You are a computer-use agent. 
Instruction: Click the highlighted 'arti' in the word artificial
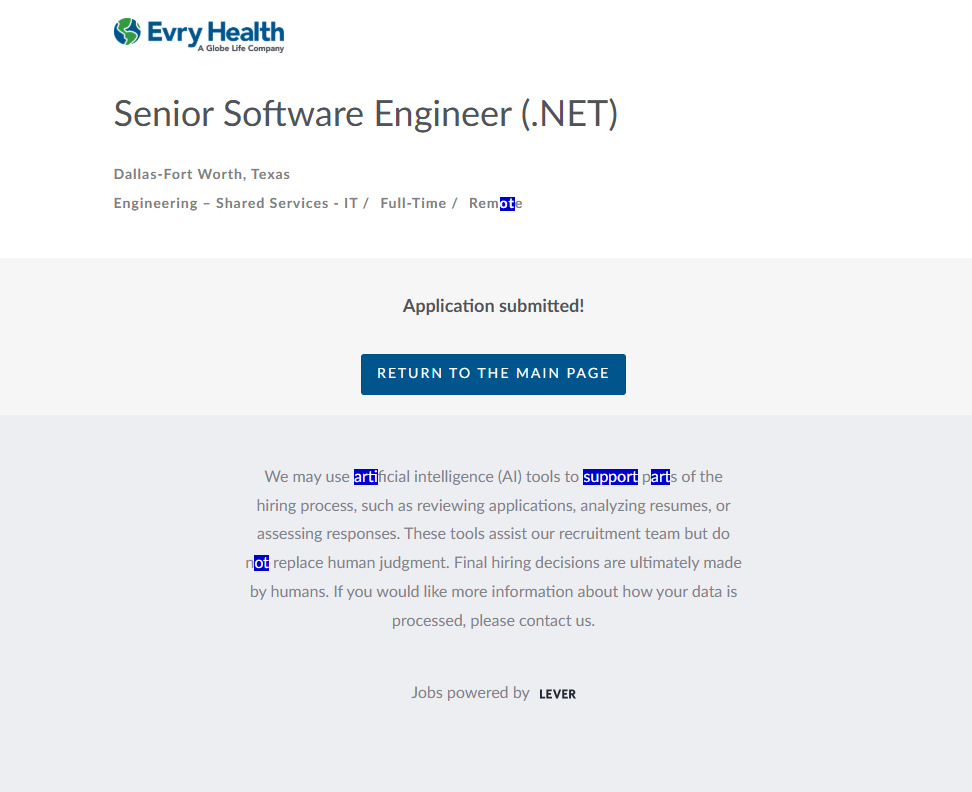365,477
